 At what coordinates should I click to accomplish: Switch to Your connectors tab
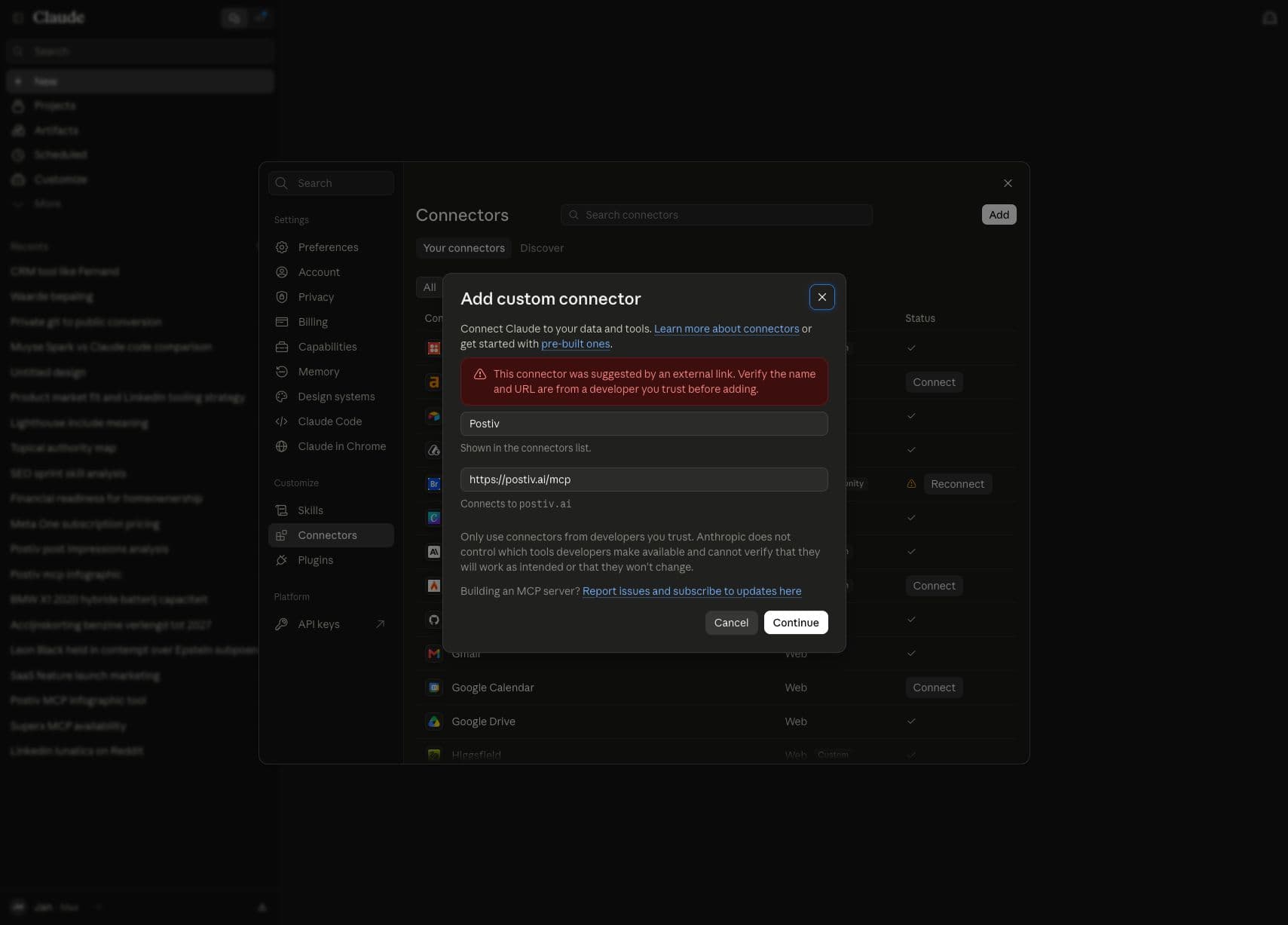coord(463,248)
